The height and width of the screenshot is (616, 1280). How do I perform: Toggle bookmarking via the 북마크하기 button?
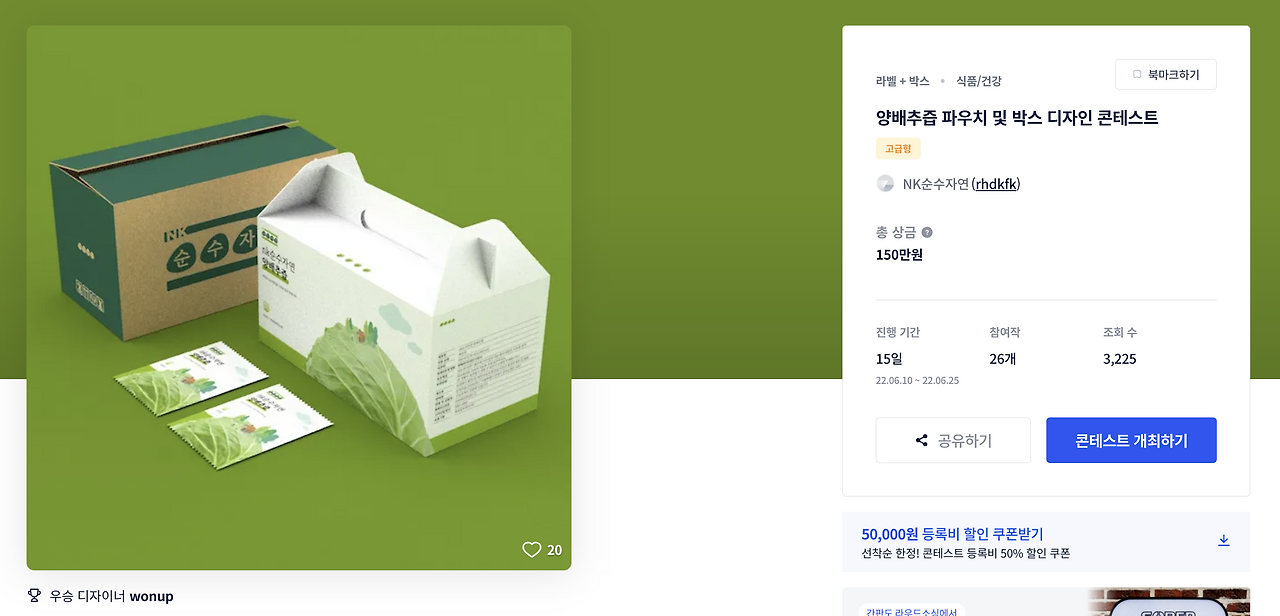[x=1165, y=73]
